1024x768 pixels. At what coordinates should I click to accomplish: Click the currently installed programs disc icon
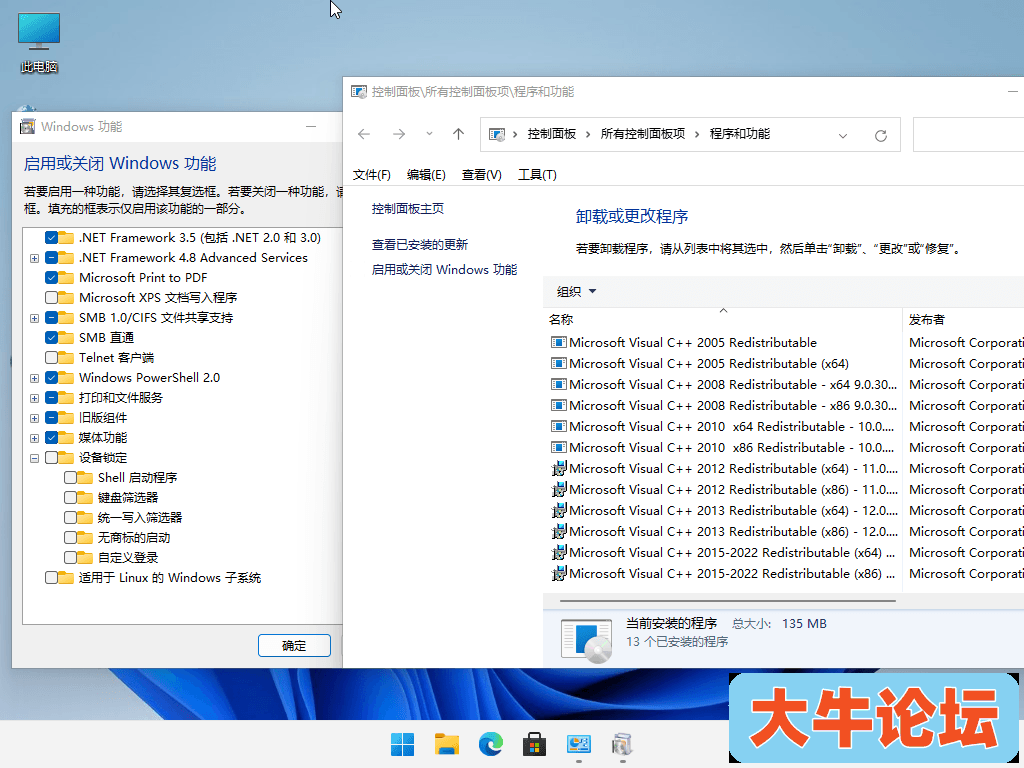click(x=586, y=640)
